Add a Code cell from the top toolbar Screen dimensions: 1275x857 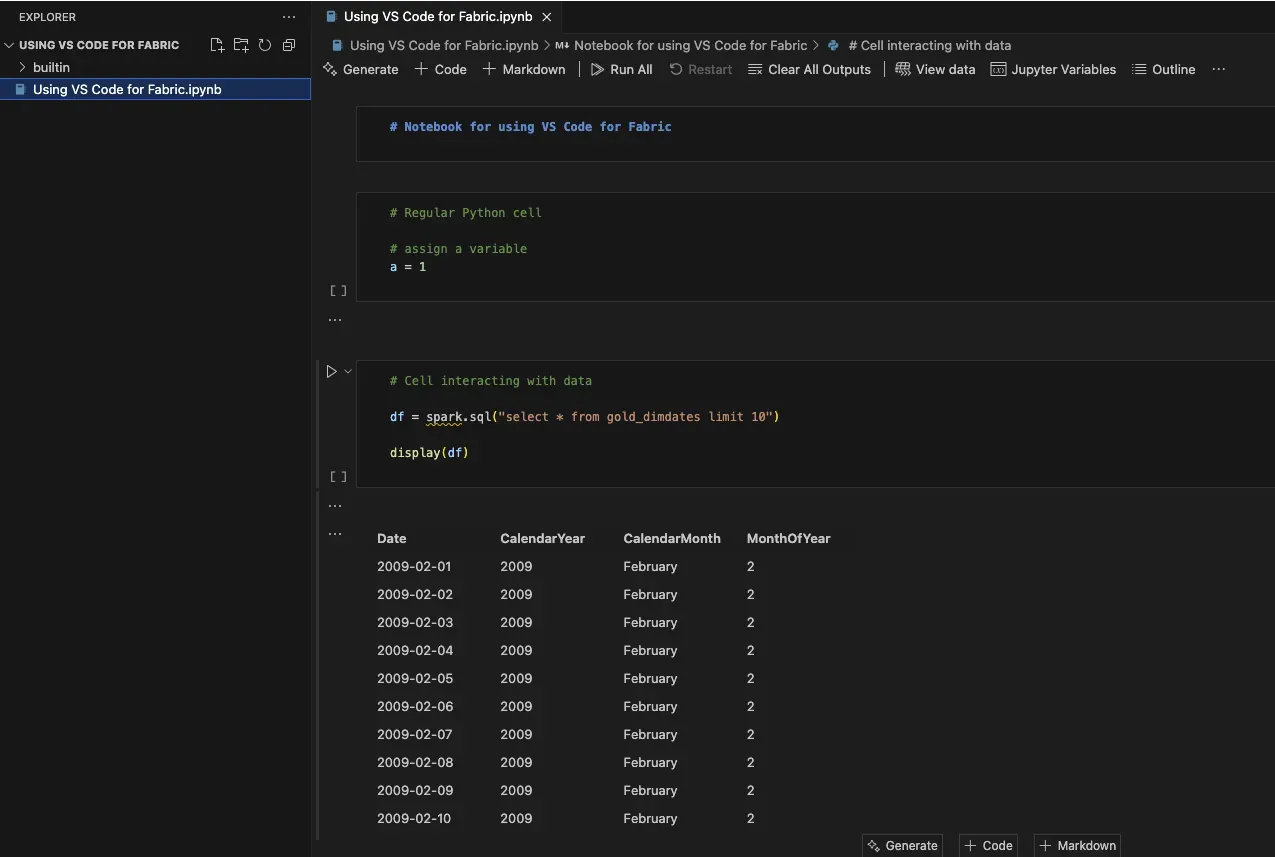point(441,69)
